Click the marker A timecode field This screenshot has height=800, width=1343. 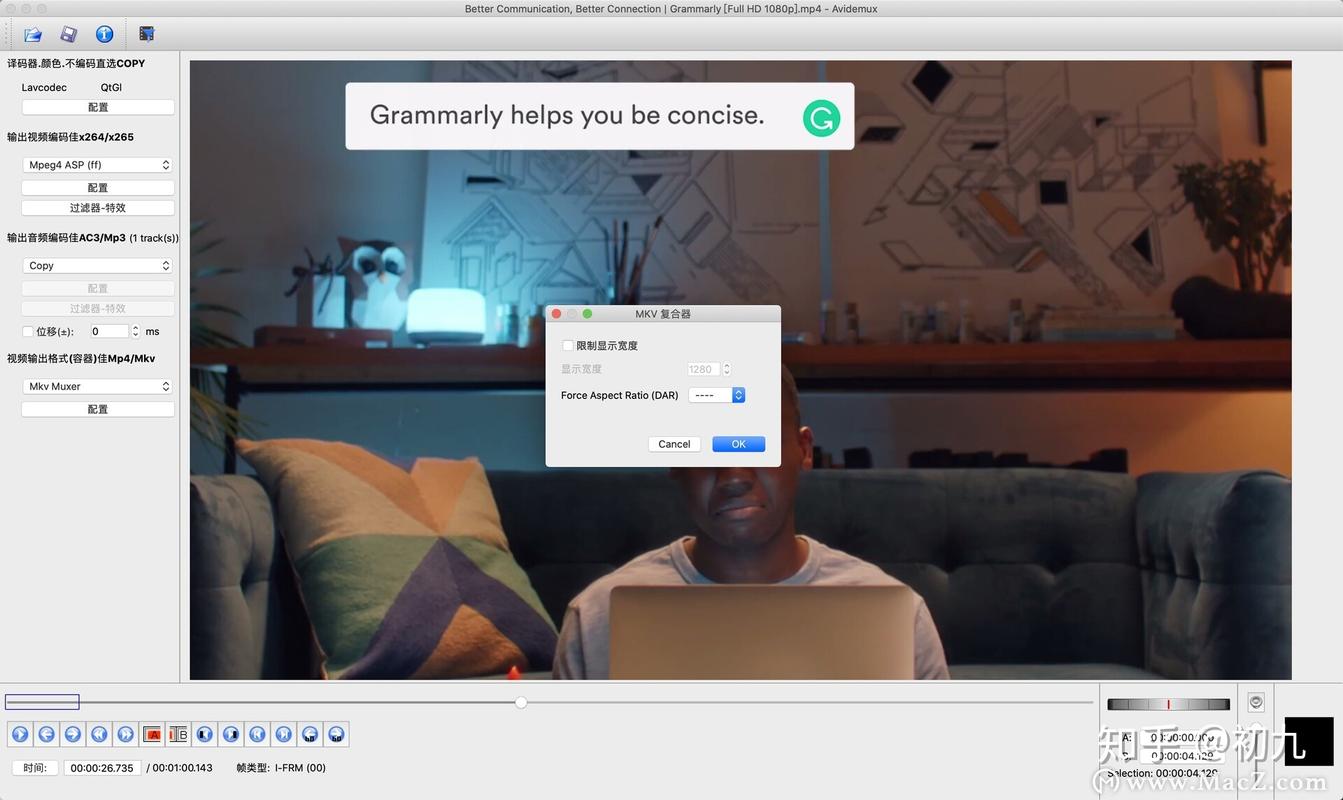(1182, 738)
